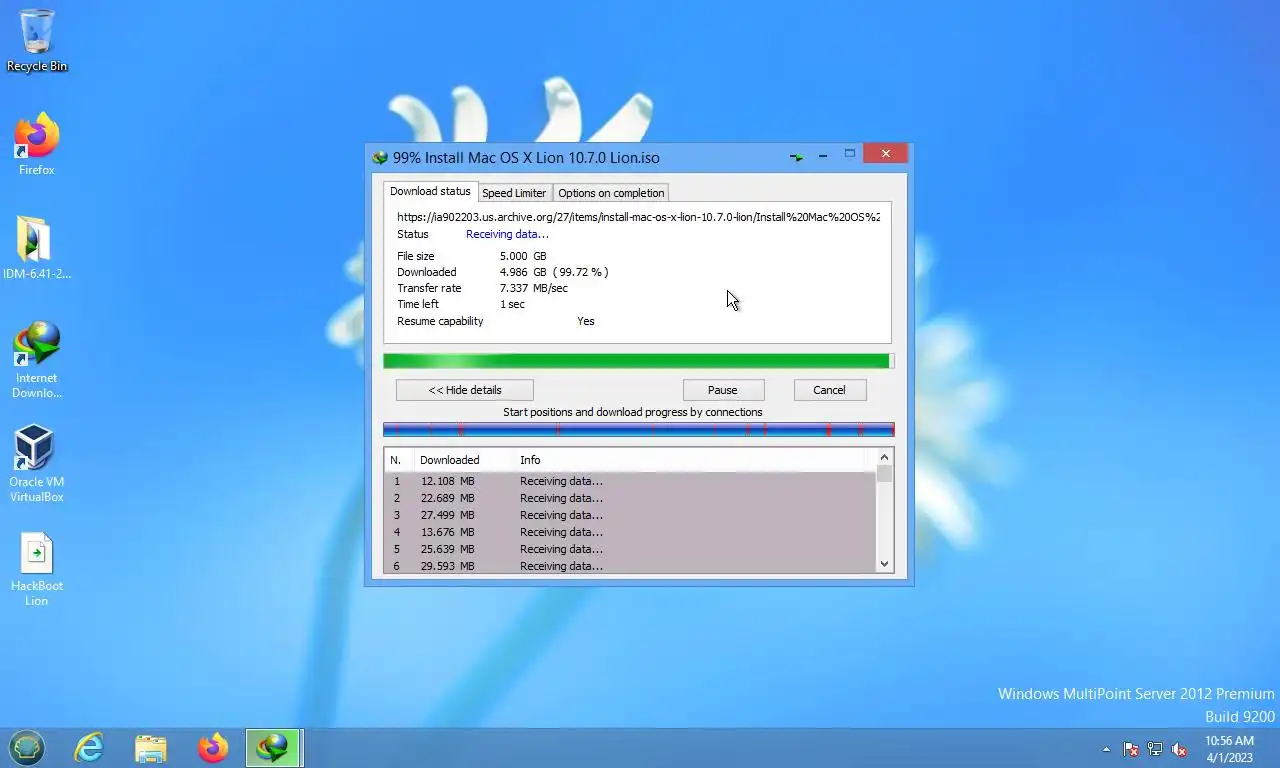Click the N. column header

pos(399,460)
